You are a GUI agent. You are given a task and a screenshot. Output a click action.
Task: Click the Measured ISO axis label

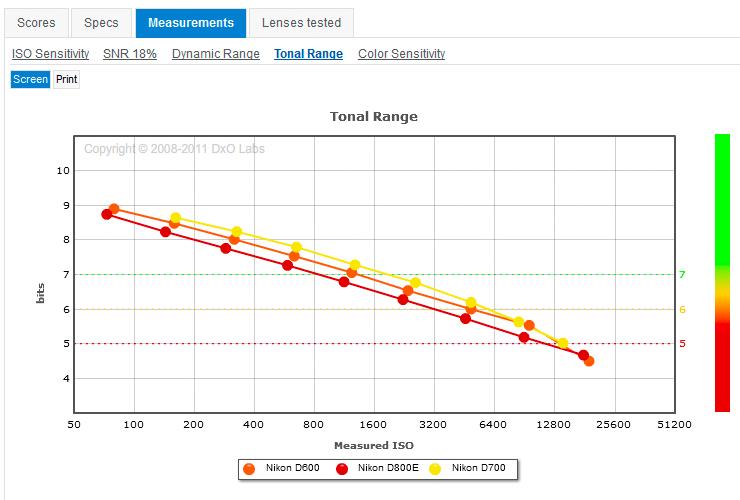tap(374, 445)
